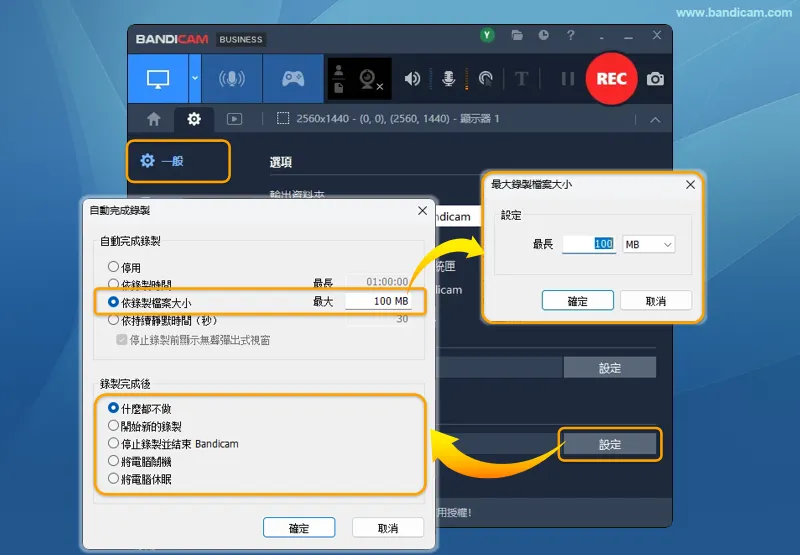Click 取消 in the 最大錄製檔案大小 dialog
The image size is (800, 555).
[656, 301]
